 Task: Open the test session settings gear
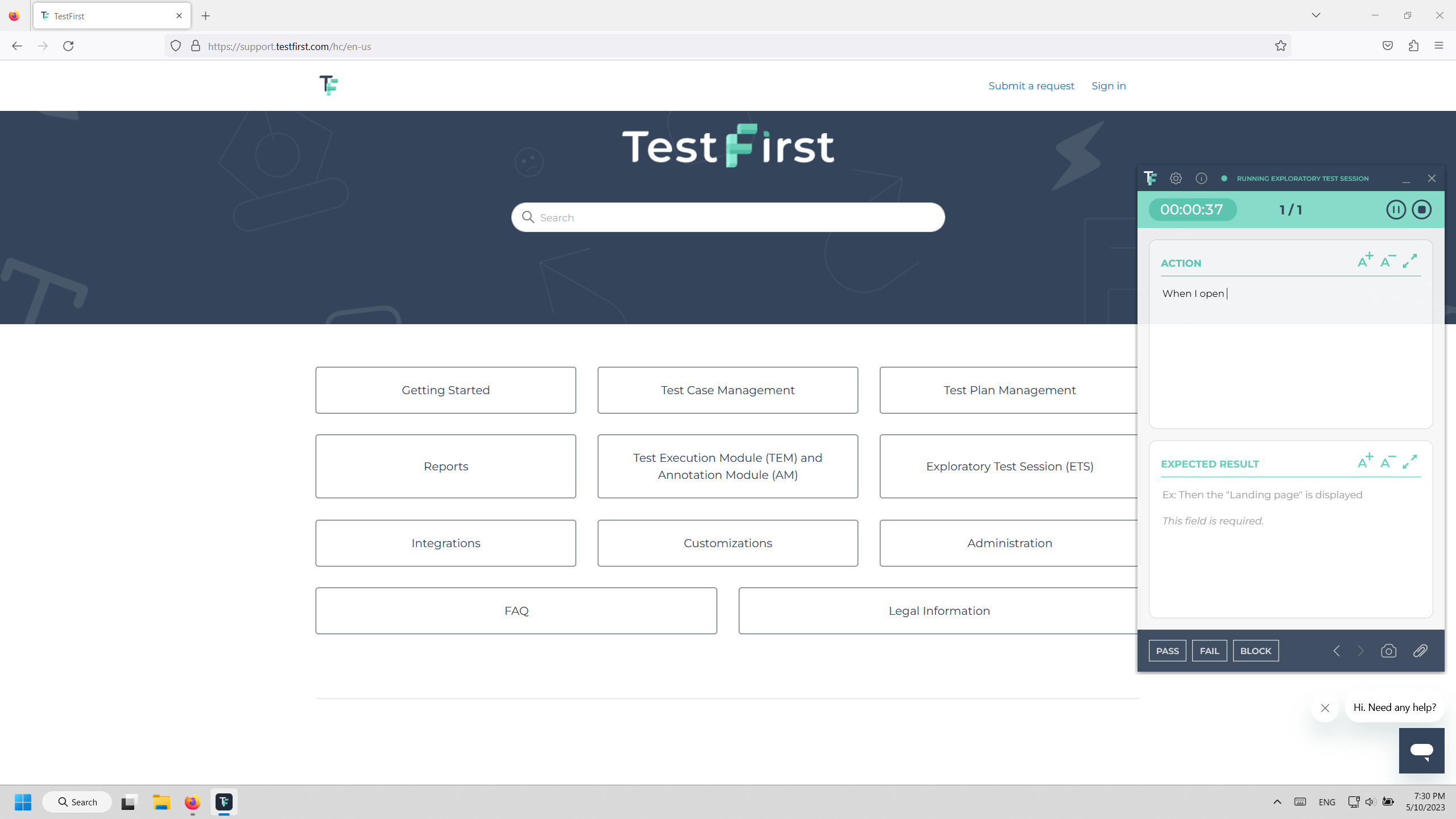coord(1176,178)
